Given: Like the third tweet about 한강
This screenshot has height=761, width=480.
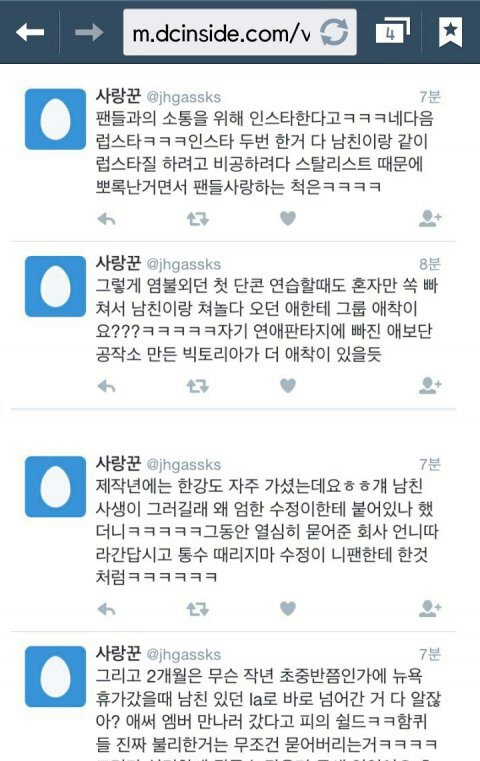Looking at the screenshot, I should pyautogui.click(x=288, y=608).
